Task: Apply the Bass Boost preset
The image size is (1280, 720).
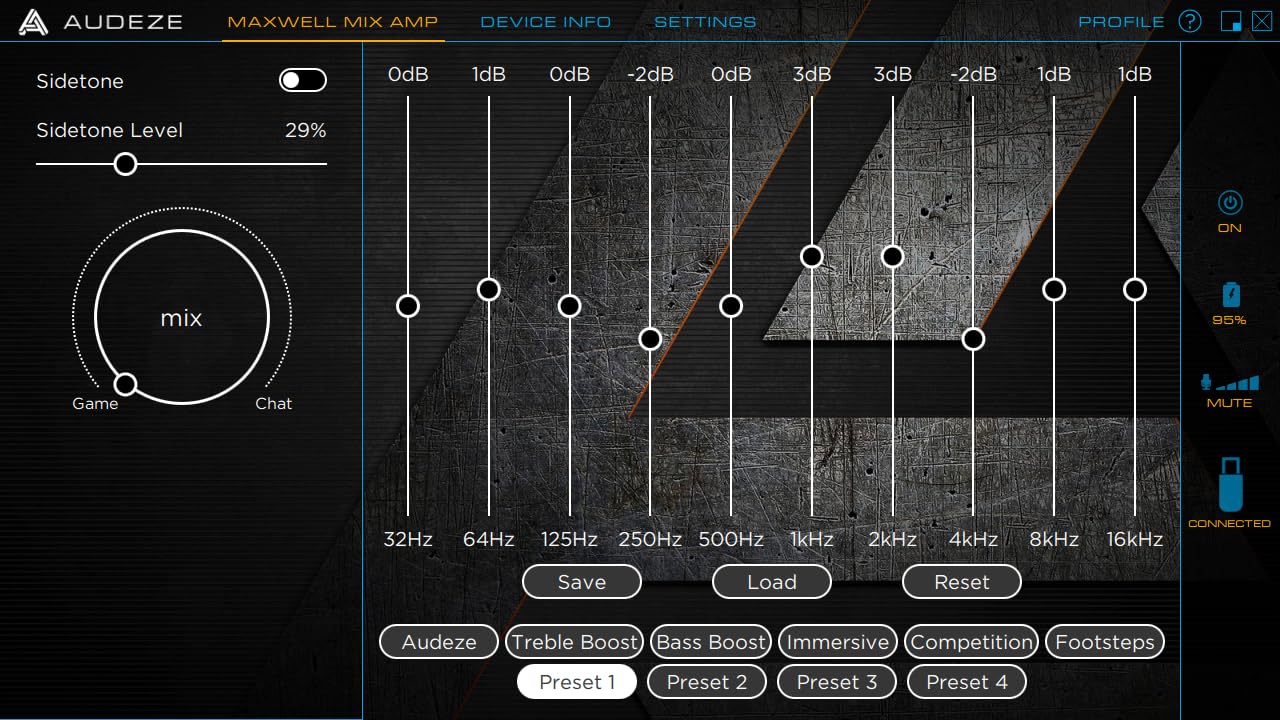Action: click(711, 642)
